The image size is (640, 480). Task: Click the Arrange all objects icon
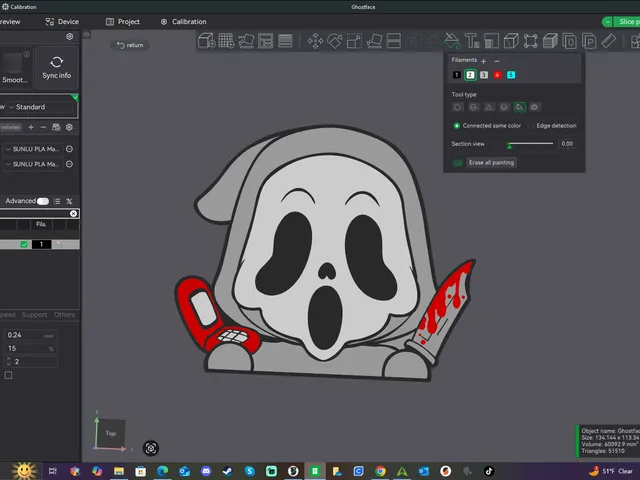265,41
